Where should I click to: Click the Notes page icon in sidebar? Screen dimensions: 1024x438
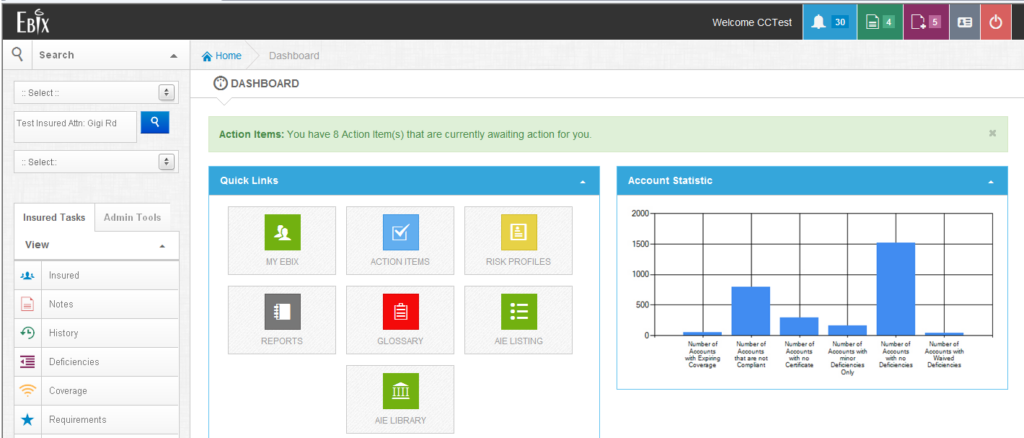click(x=27, y=304)
